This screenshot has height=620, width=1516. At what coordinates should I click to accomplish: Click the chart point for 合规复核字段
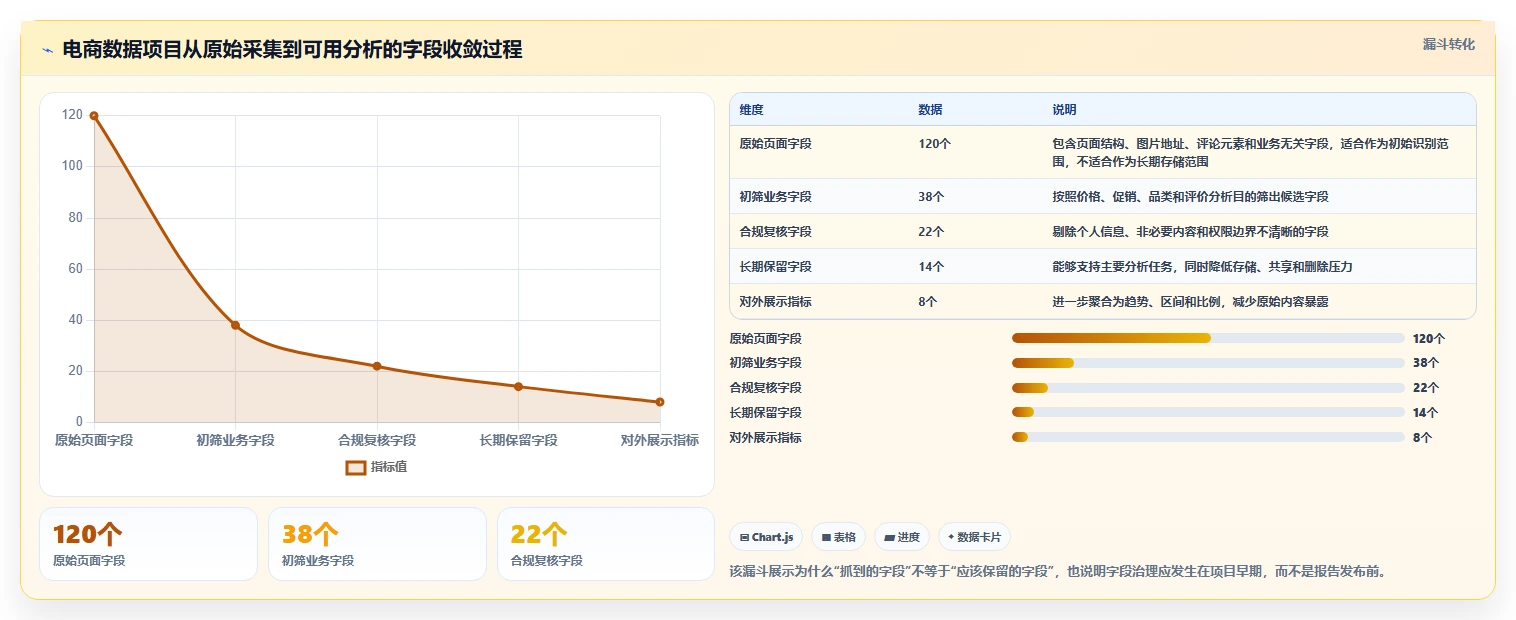(377, 366)
